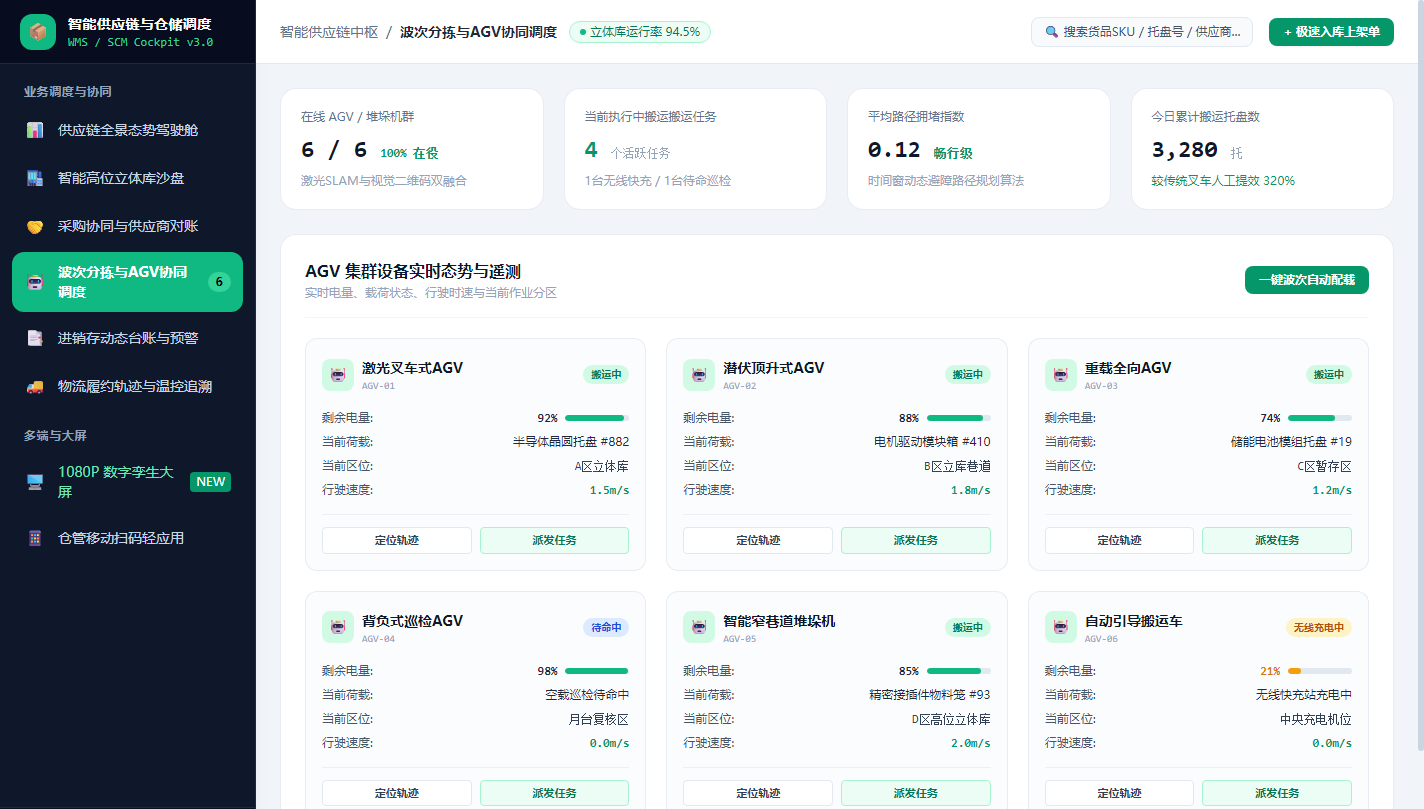Click the robot avatar of 潜伏顶升式AGV card

(699, 375)
